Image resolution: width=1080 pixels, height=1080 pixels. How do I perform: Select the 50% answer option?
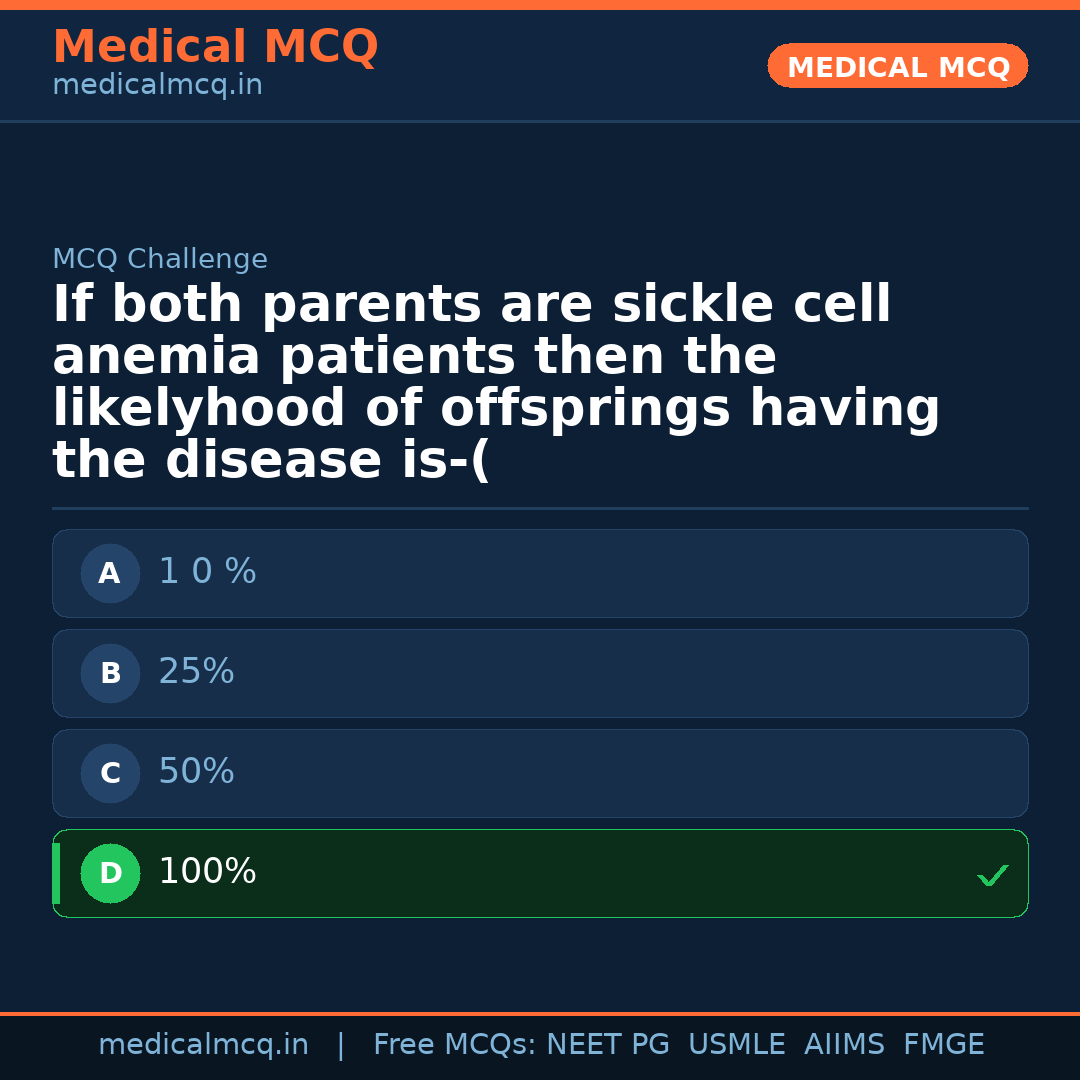coord(540,773)
